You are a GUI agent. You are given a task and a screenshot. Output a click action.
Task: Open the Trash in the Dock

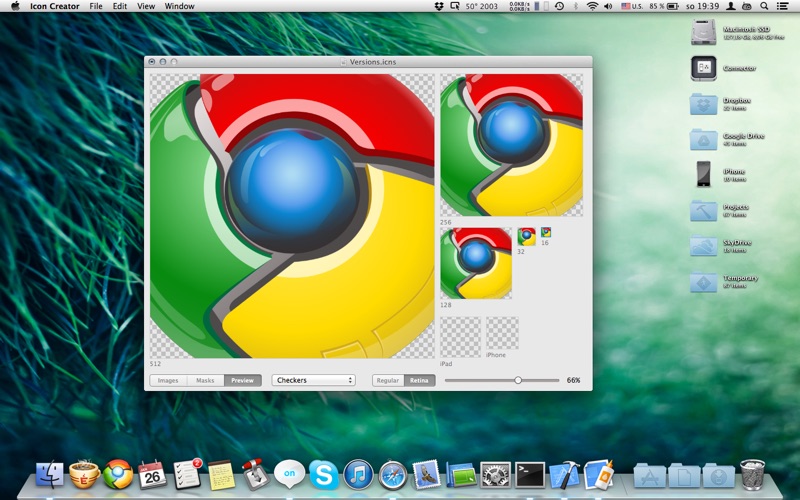tap(752, 474)
